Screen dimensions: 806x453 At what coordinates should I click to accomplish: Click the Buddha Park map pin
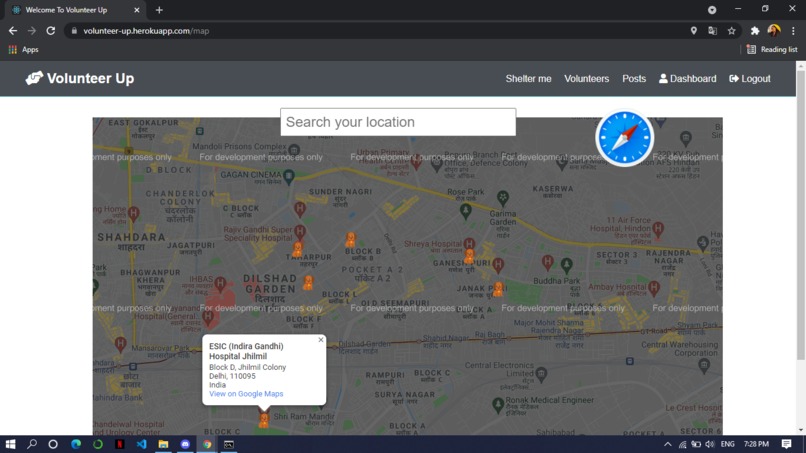pyautogui.click(x=566, y=265)
